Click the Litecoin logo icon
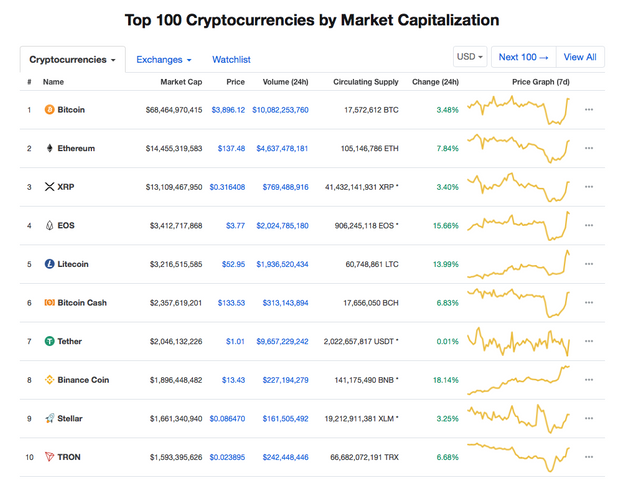Image resolution: width=623 pixels, height=480 pixels. (50, 264)
